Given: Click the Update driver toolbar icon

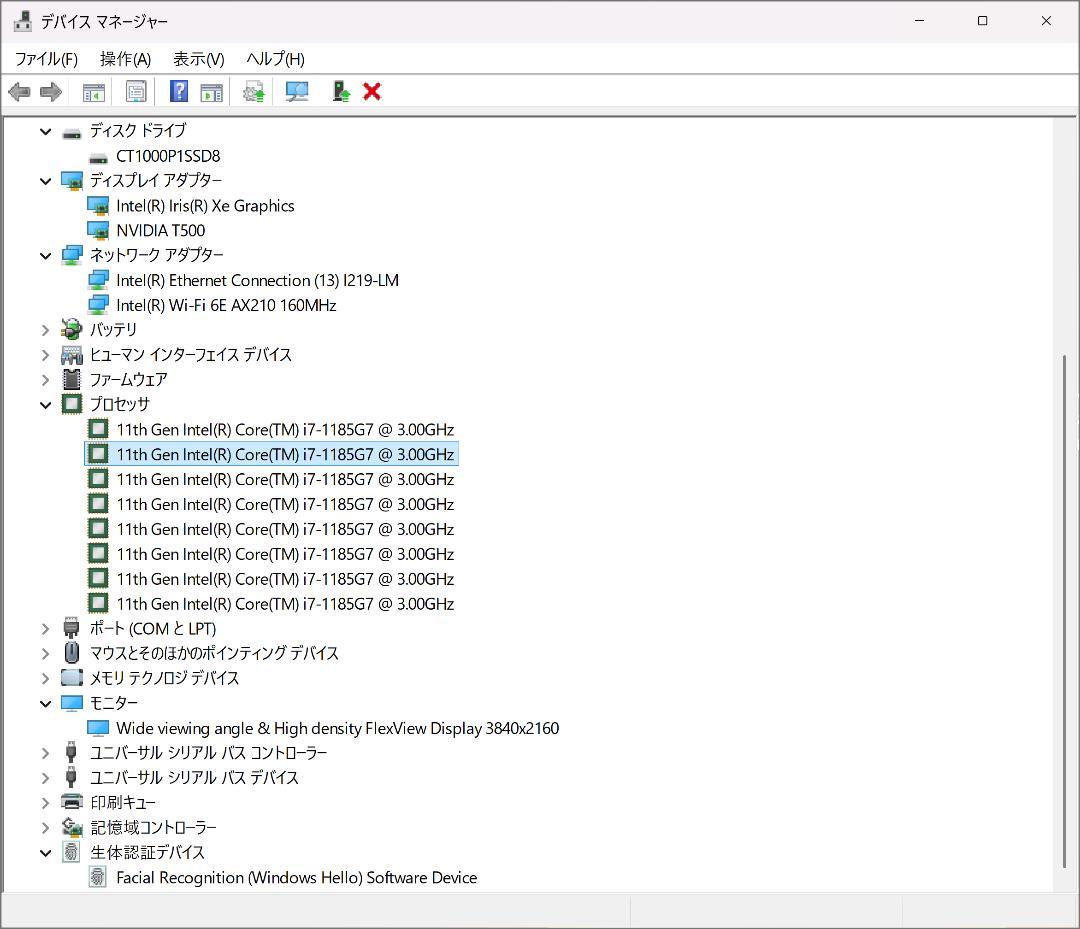Looking at the screenshot, I should (x=253, y=91).
